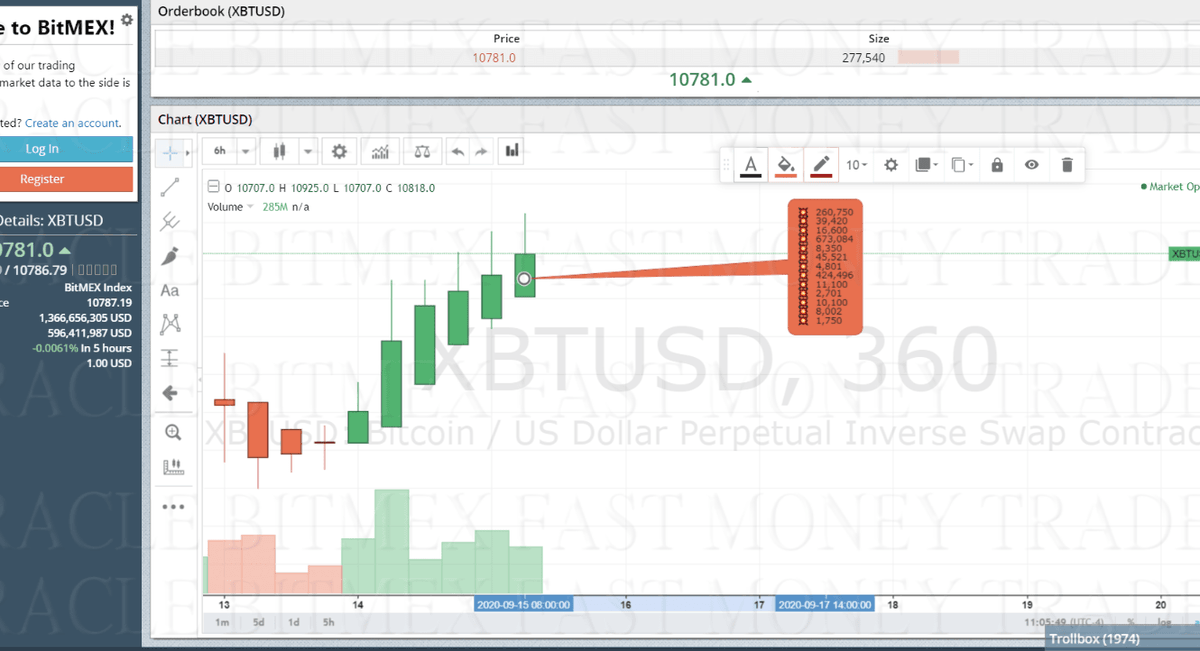Click the Market Open status label
This screenshot has height=651, width=1200.
1170,186
